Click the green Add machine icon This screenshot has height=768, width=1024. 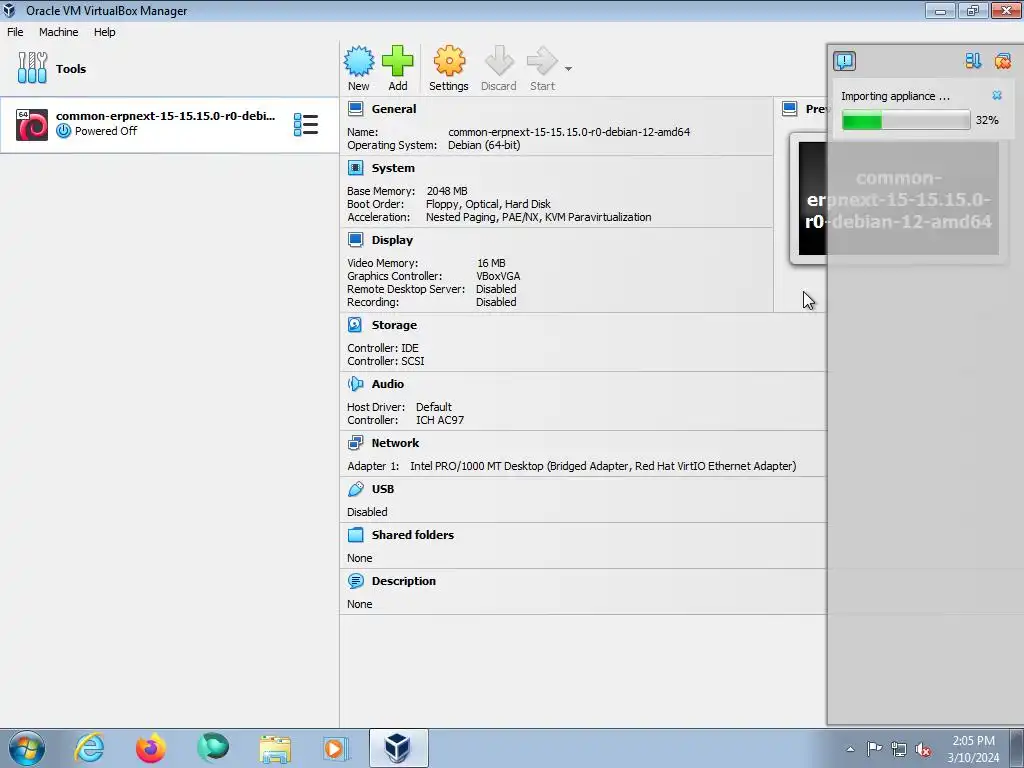[x=397, y=61]
